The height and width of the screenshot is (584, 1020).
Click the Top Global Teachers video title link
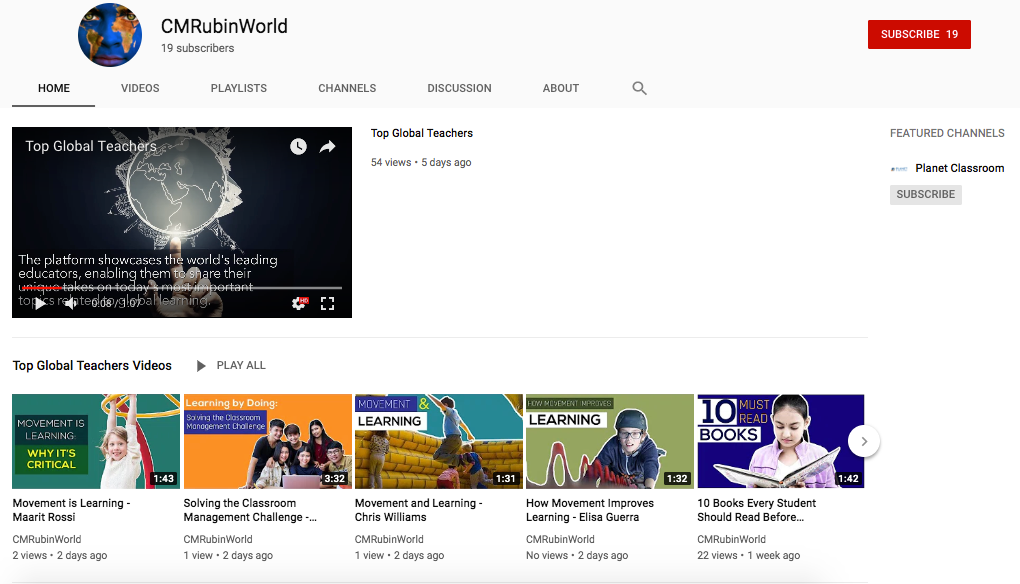[x=422, y=133]
